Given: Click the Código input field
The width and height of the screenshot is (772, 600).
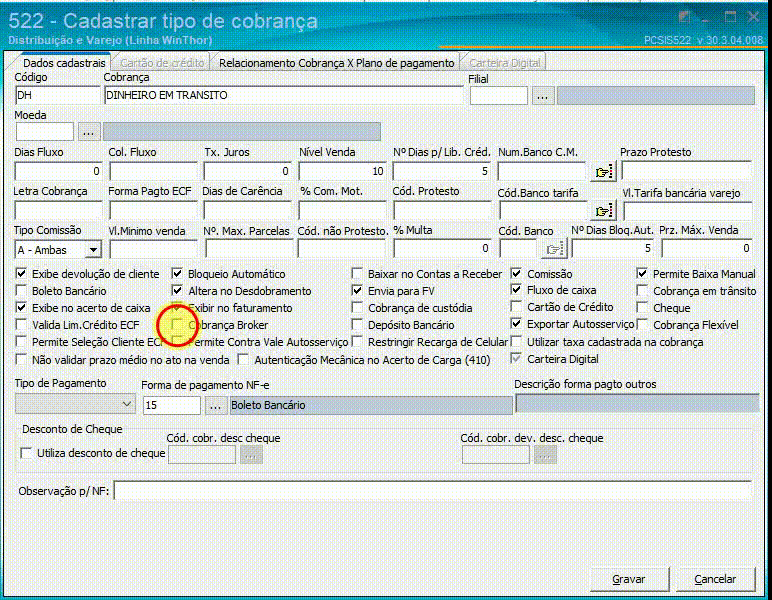Looking at the screenshot, I should click(58, 95).
